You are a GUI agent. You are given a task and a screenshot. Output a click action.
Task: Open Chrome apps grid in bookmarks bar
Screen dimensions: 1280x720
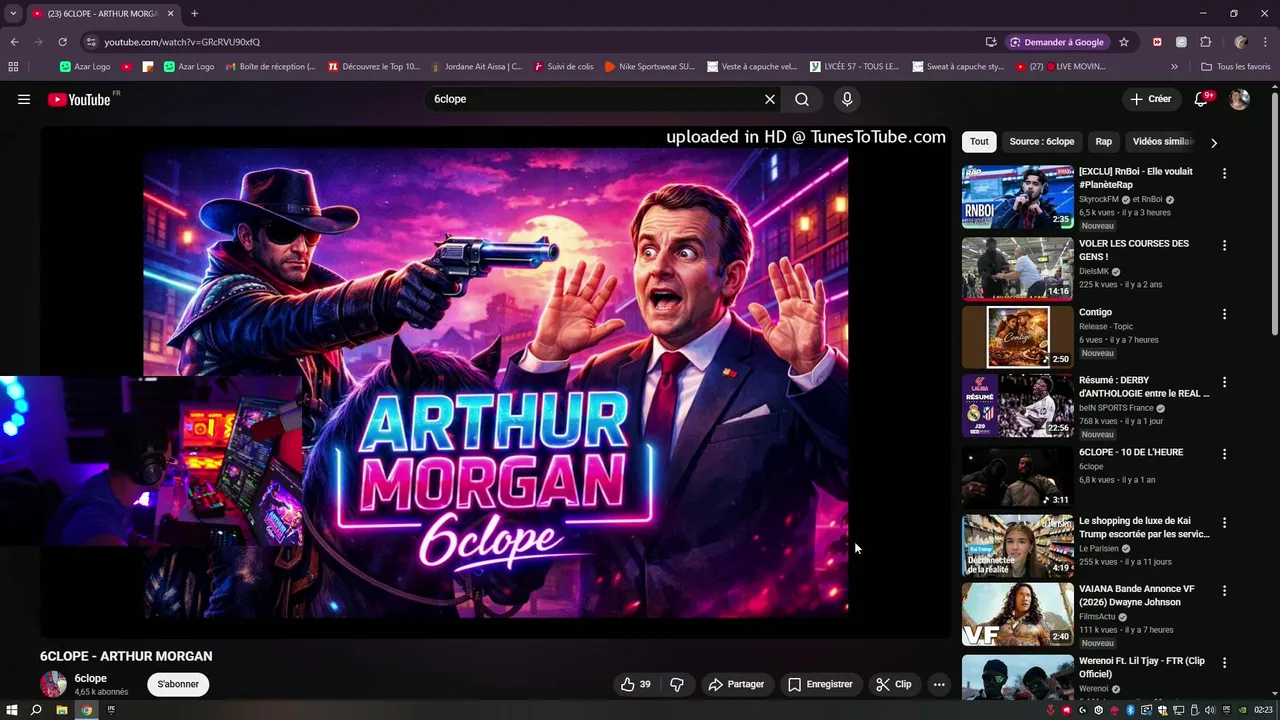click(13, 67)
